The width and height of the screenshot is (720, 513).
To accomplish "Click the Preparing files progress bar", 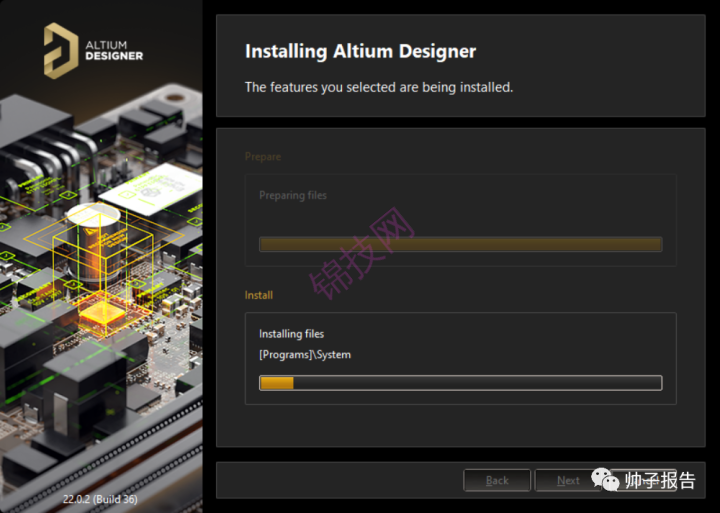I will tap(461, 244).
